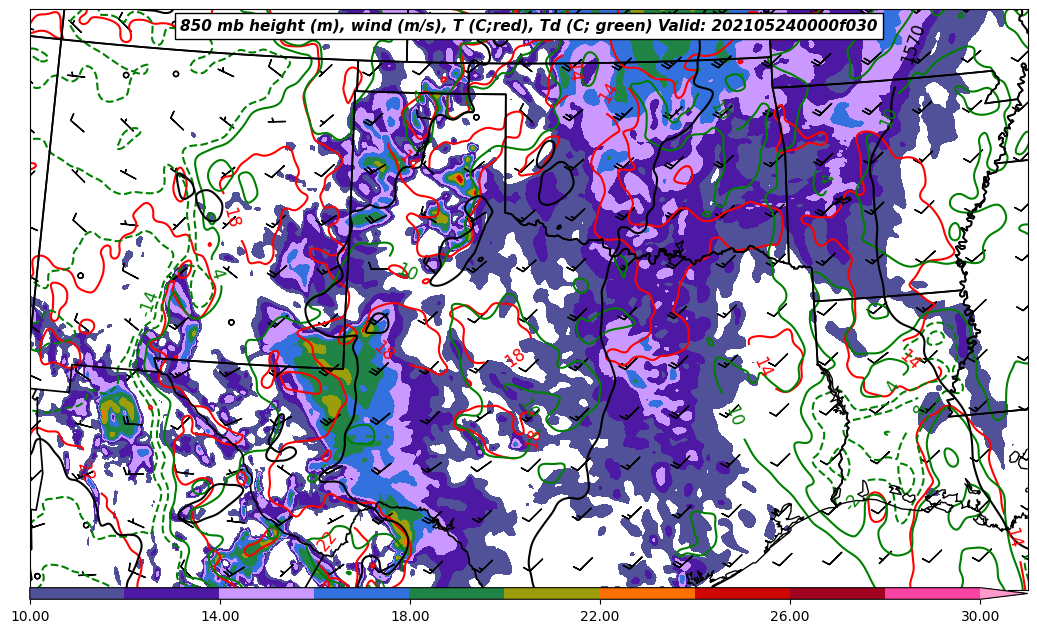1037x633 pixels.
Task: Click the 22.00 colorbar tick label
Action: tap(600, 616)
